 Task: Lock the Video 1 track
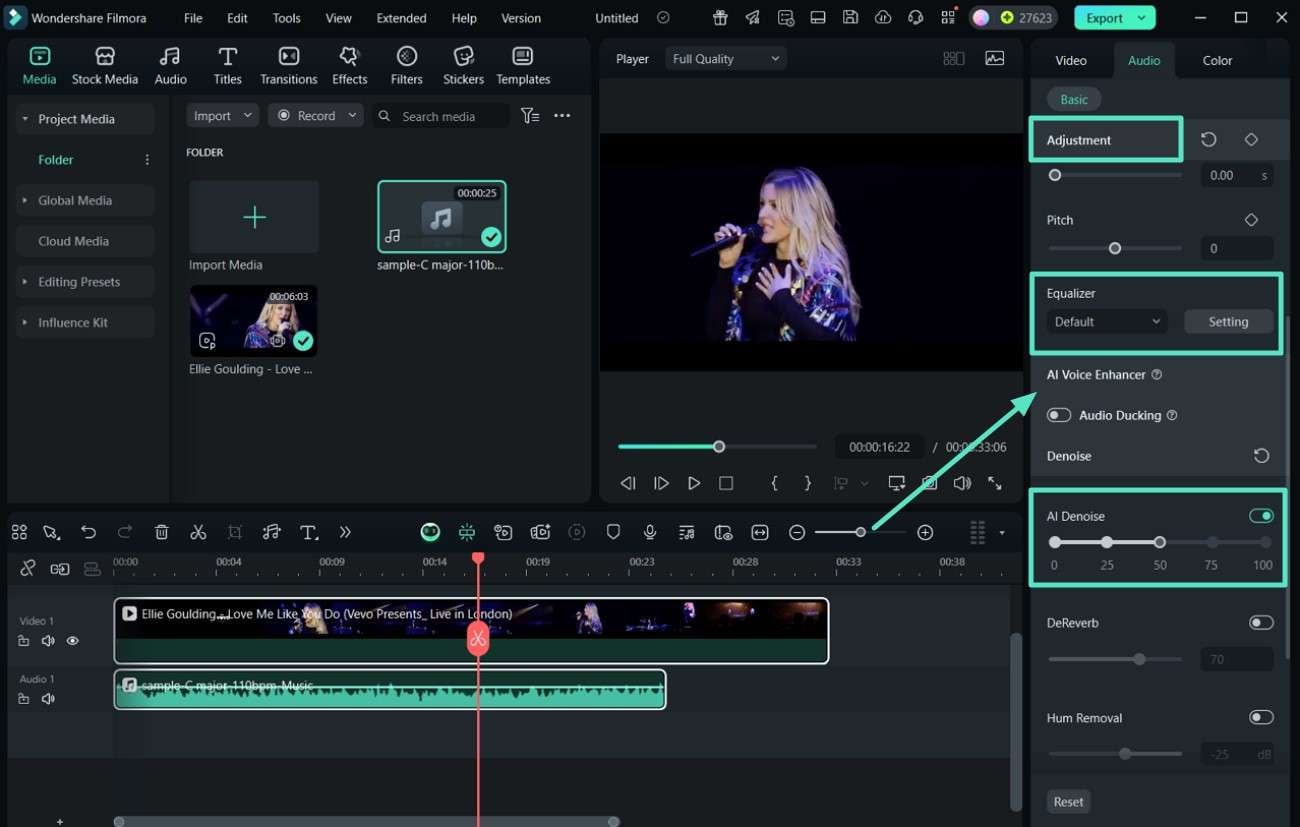click(24, 641)
